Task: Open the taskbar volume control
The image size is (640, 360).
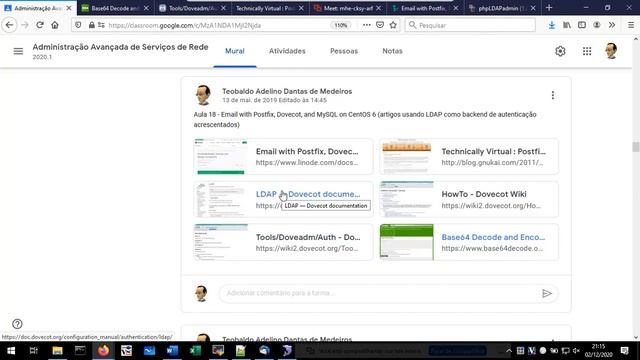Action: 576,351
